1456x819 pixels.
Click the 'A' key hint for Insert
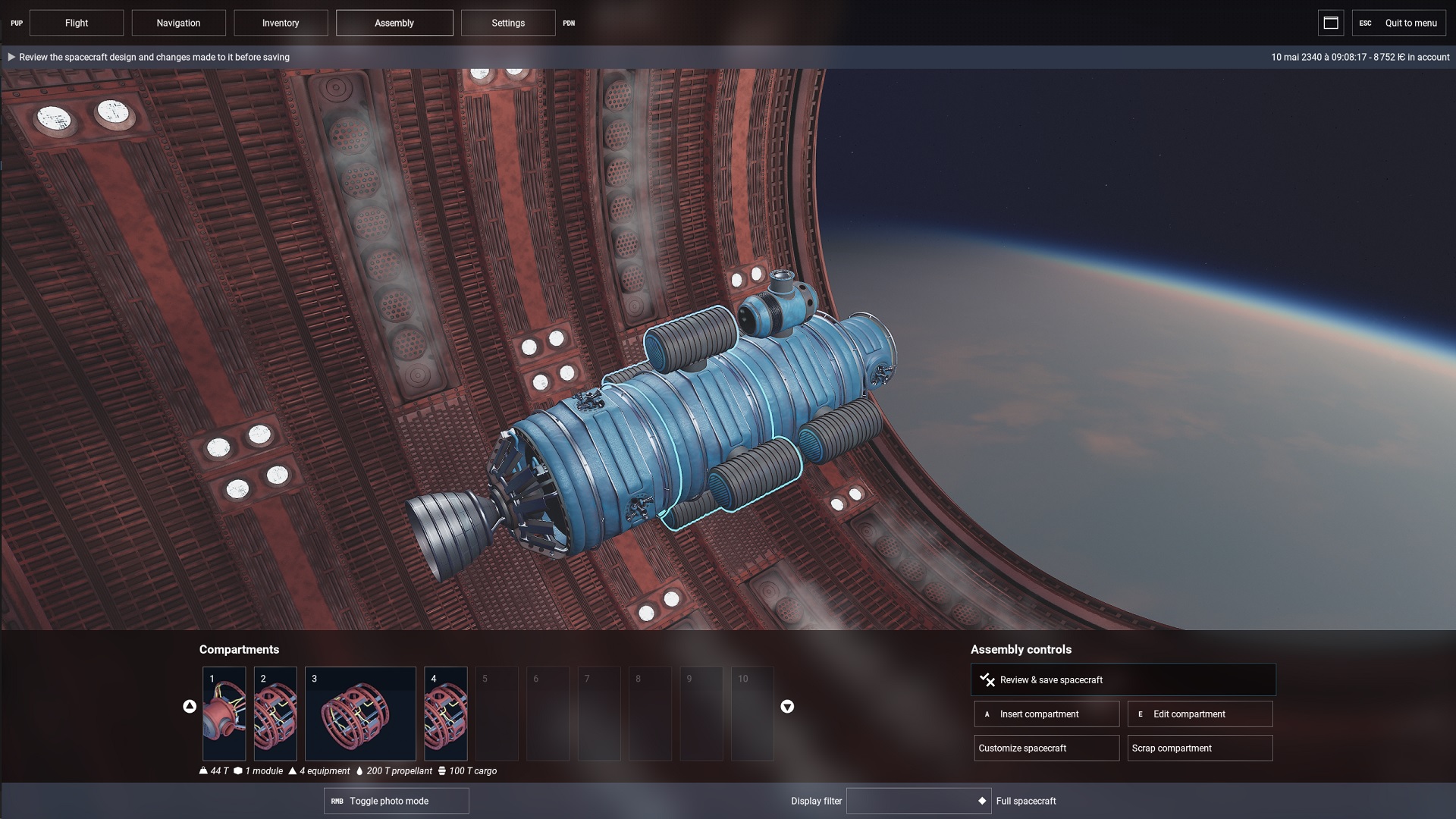pyautogui.click(x=987, y=714)
